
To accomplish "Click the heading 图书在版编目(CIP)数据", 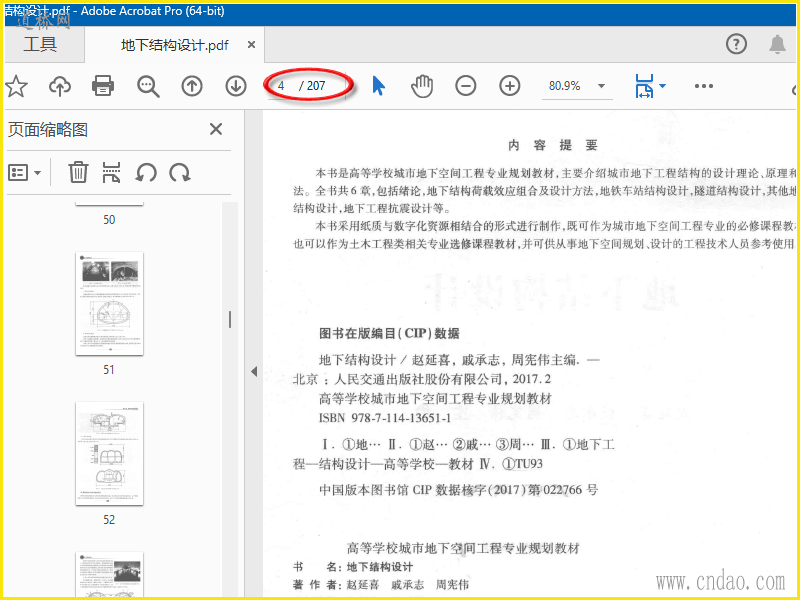I will coord(389,334).
